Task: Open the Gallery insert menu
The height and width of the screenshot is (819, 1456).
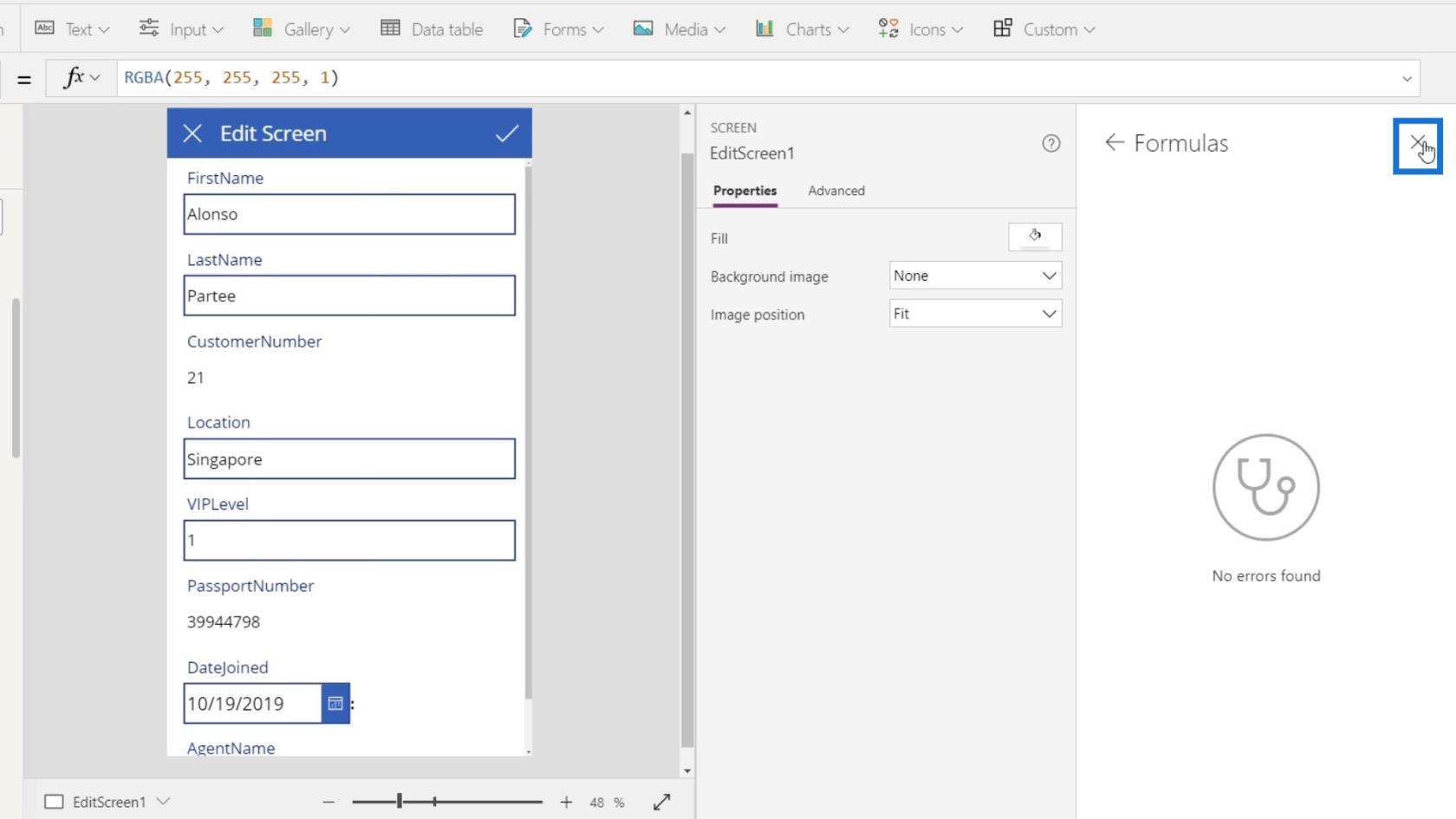Action: pos(301,29)
